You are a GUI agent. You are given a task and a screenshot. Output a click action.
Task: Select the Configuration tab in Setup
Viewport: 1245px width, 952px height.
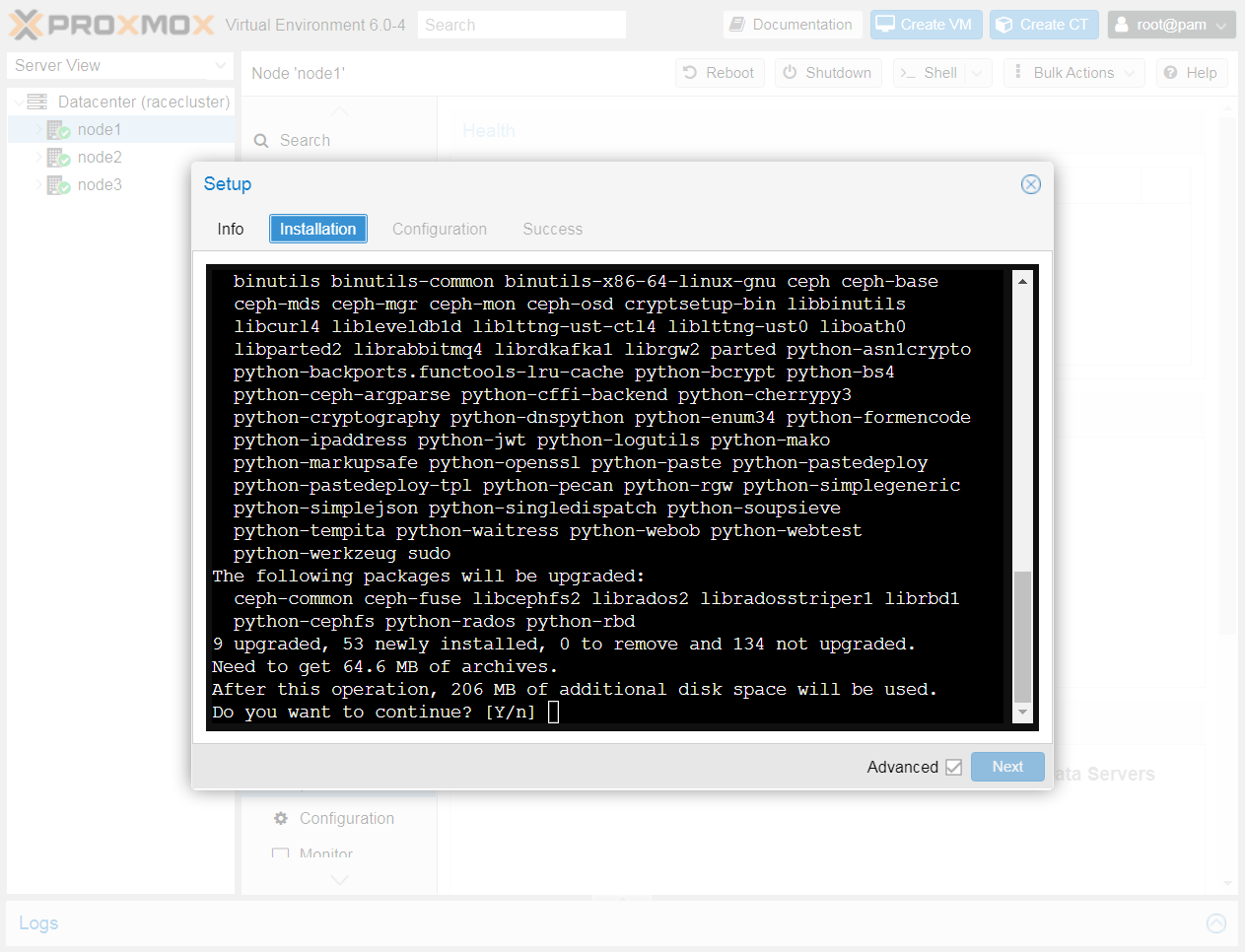[440, 229]
